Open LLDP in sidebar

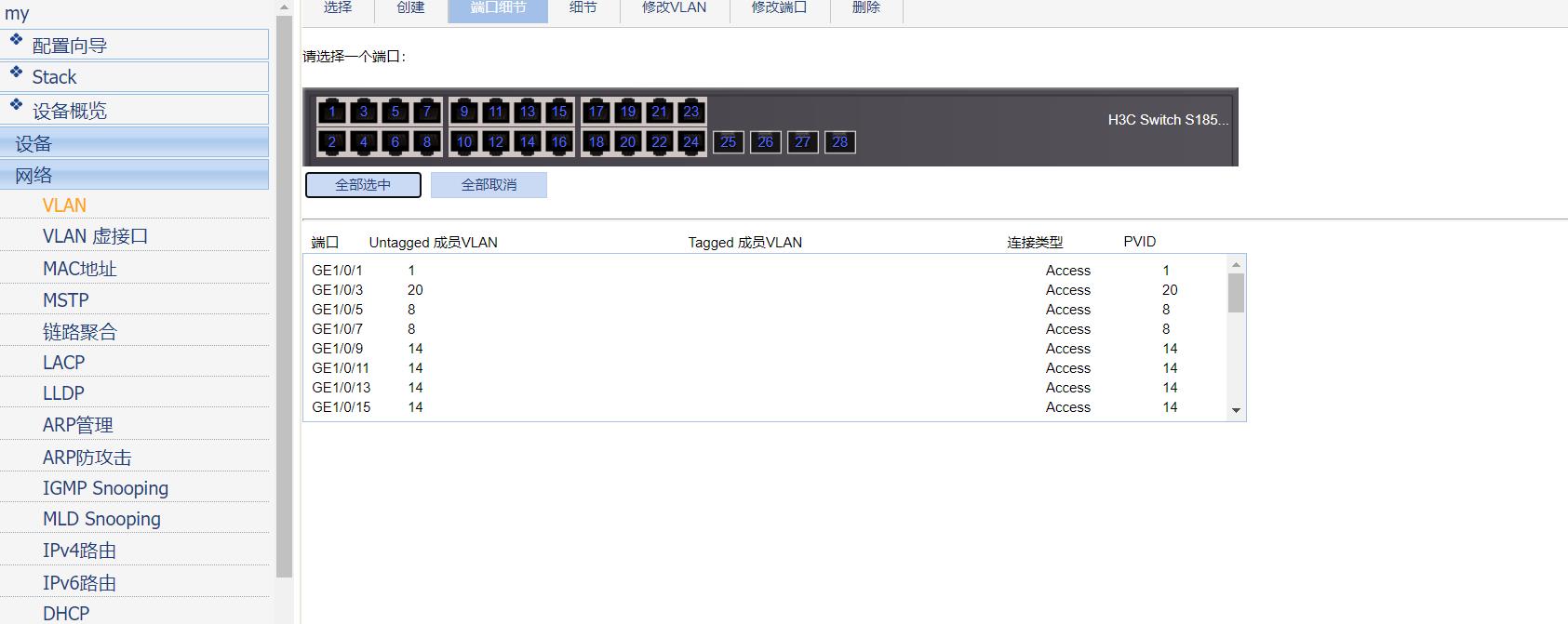63,393
